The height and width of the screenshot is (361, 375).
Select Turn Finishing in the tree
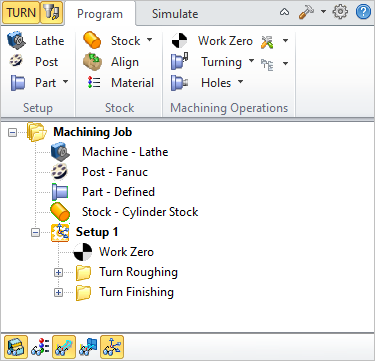pyautogui.click(x=136, y=292)
